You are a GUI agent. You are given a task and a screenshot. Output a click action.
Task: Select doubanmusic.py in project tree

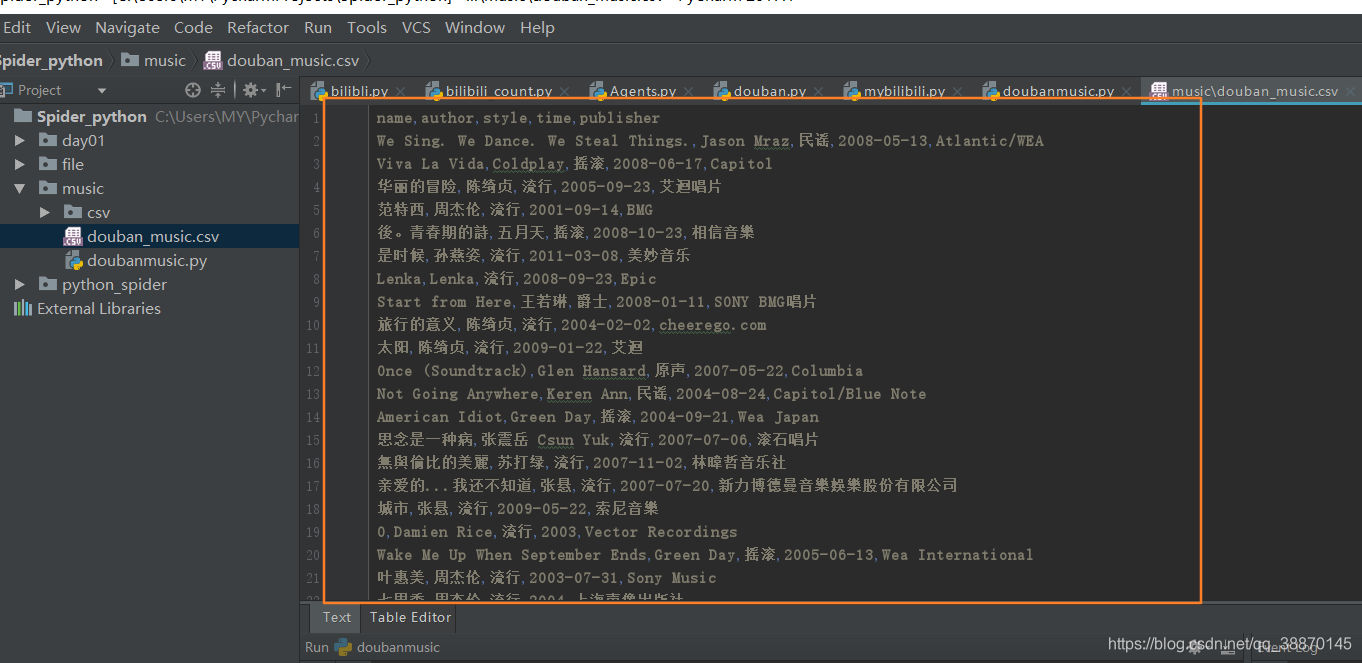pyautogui.click(x=147, y=261)
